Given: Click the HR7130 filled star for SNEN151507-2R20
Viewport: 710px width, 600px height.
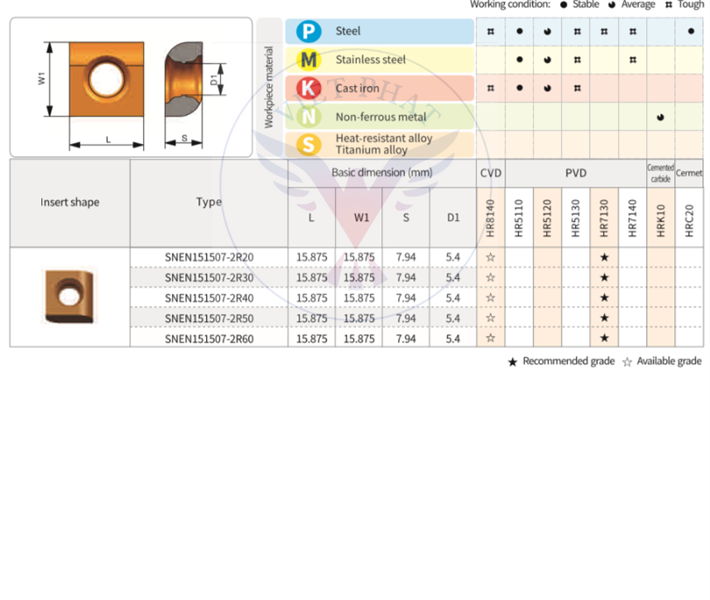Looking at the screenshot, I should (x=604, y=257).
